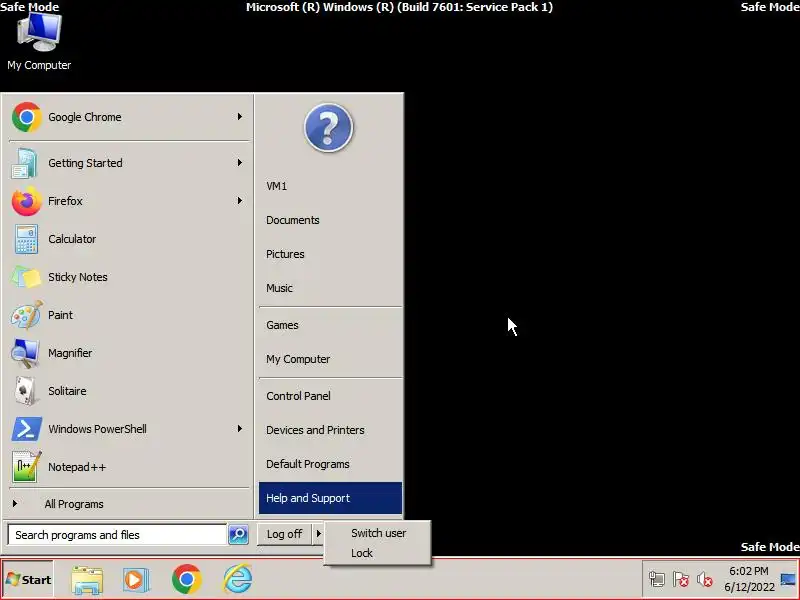Screen dimensions: 800x600
Task: Open Windows Media Player on taskbar
Action: pos(136,580)
